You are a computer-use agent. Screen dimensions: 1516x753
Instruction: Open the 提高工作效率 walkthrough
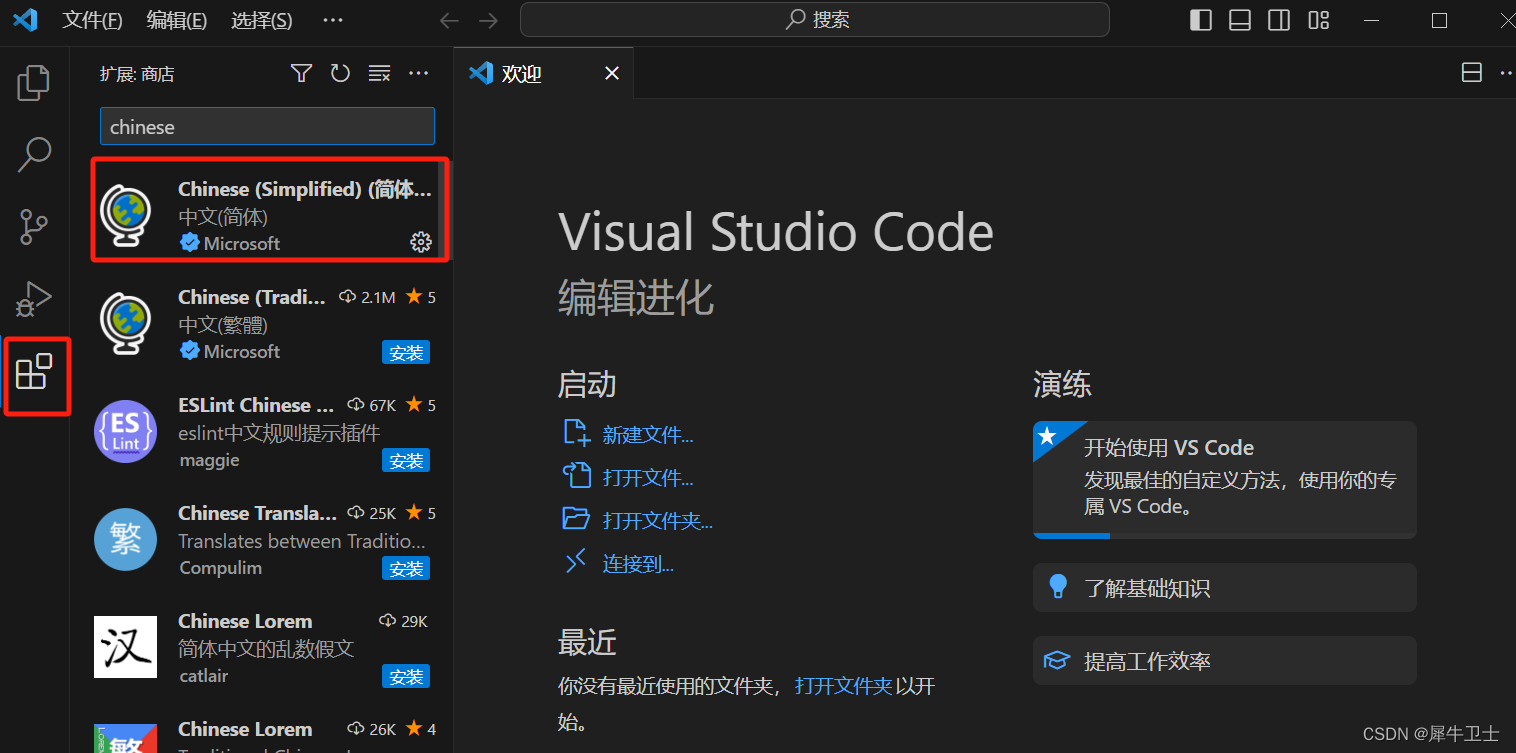(x=1225, y=661)
